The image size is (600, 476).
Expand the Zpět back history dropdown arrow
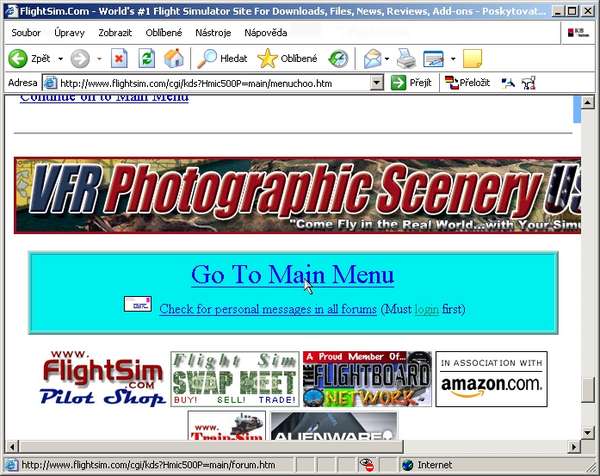60,59
